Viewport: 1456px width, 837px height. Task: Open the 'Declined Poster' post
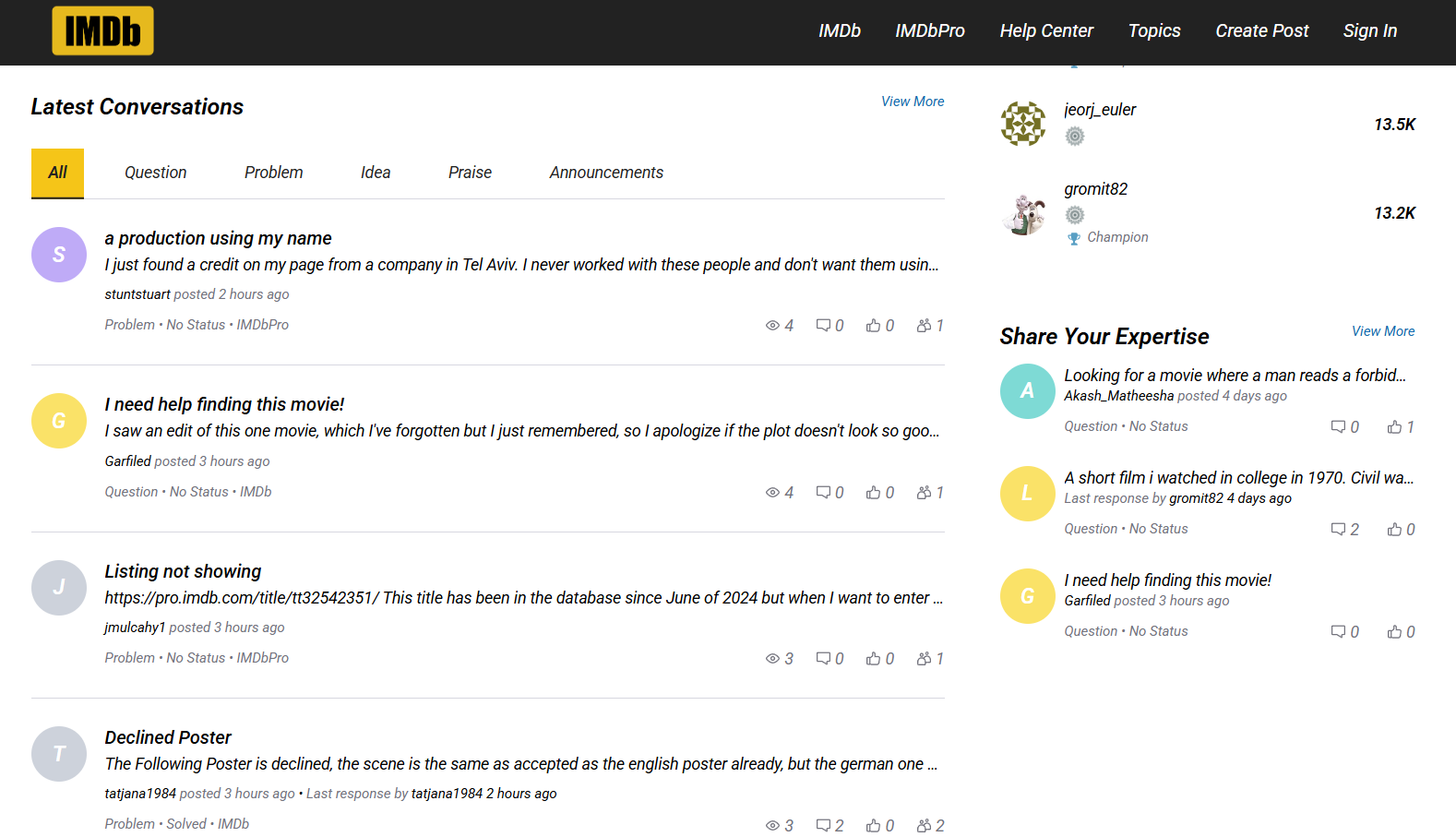click(168, 737)
